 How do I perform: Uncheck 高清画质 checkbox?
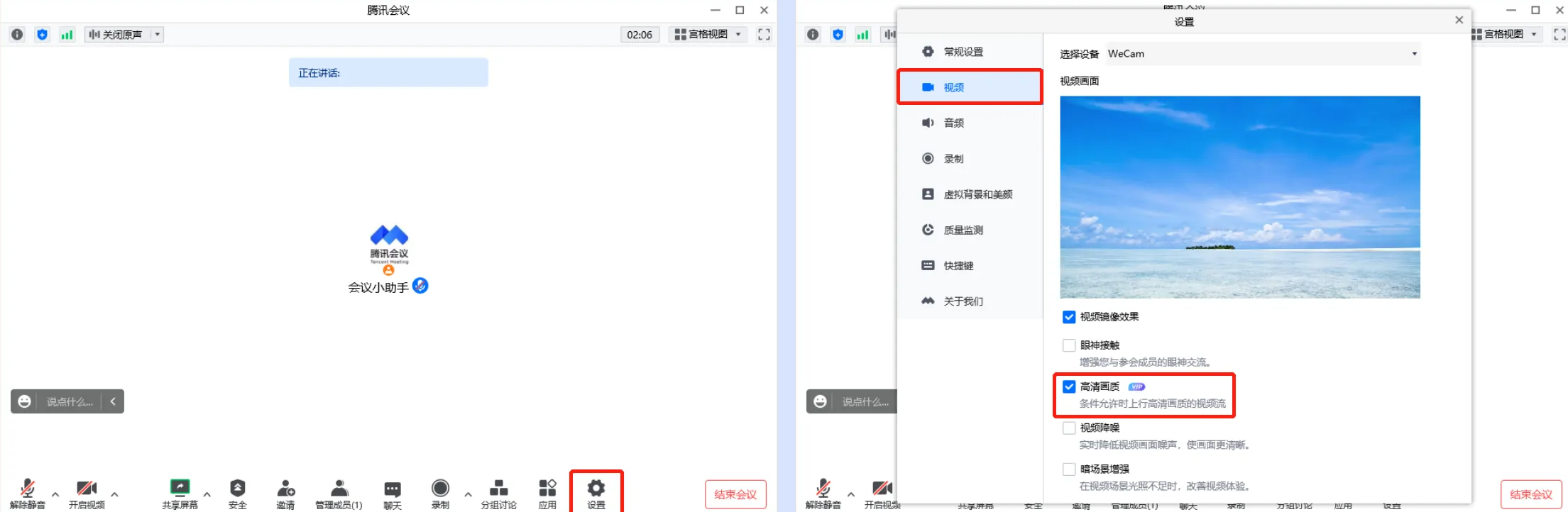pyautogui.click(x=1069, y=386)
